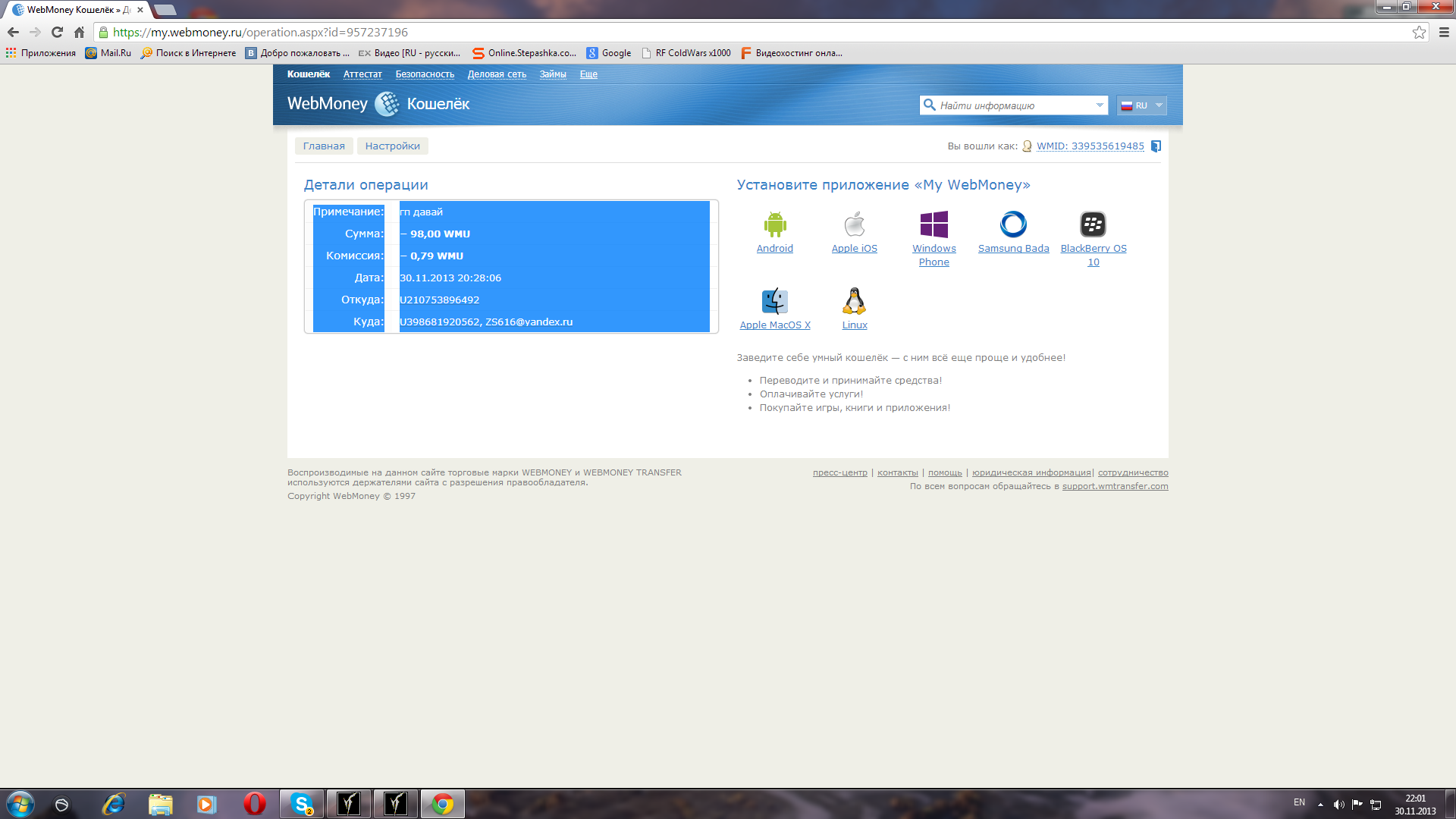Open the сотрудничество footer link
This screenshot has width=1456, height=819.
point(1133,473)
